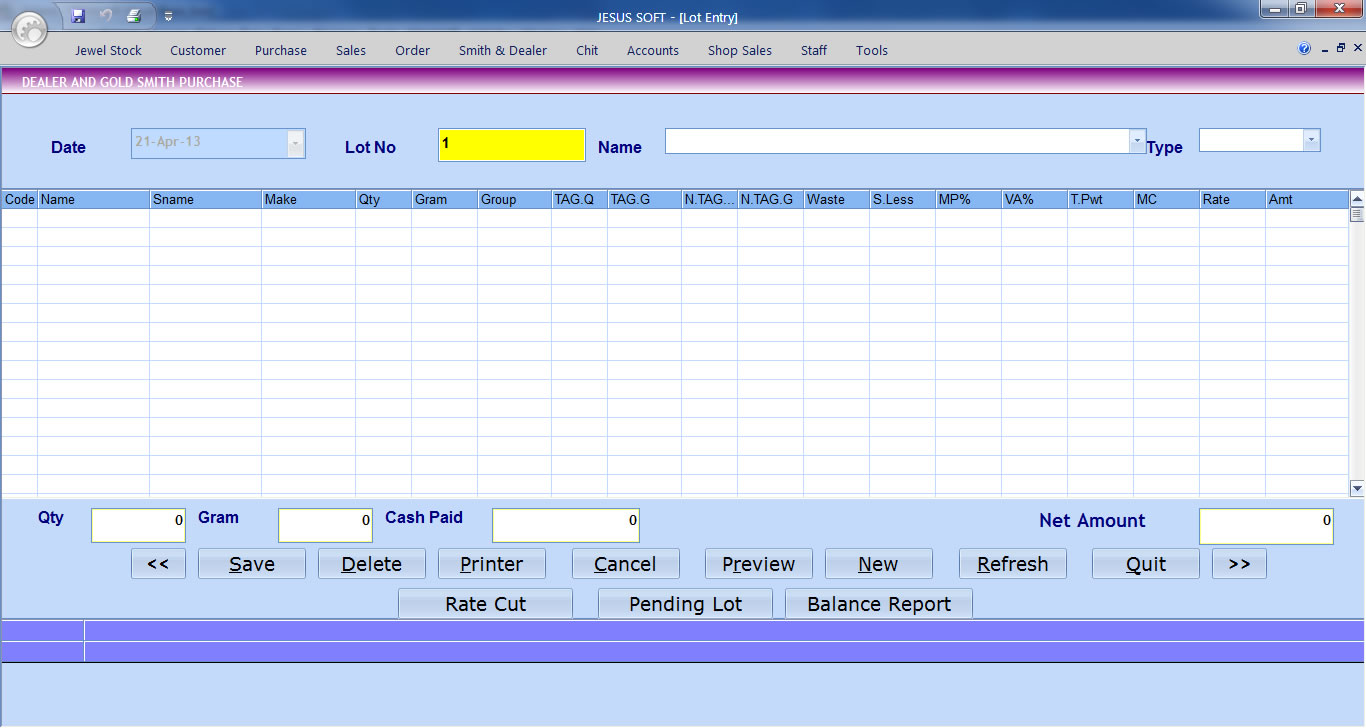Open the Jewel Stock menu
1366x728 pixels.
108,50
